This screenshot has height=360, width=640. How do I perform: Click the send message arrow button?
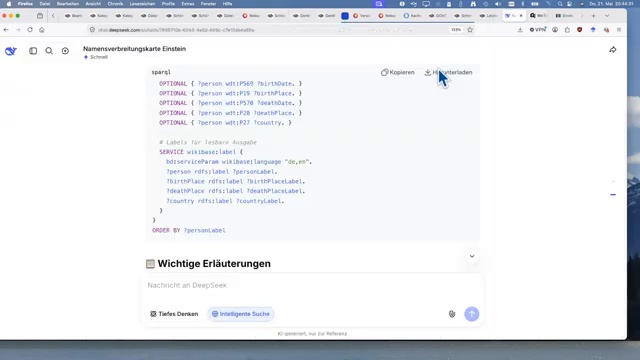471,314
